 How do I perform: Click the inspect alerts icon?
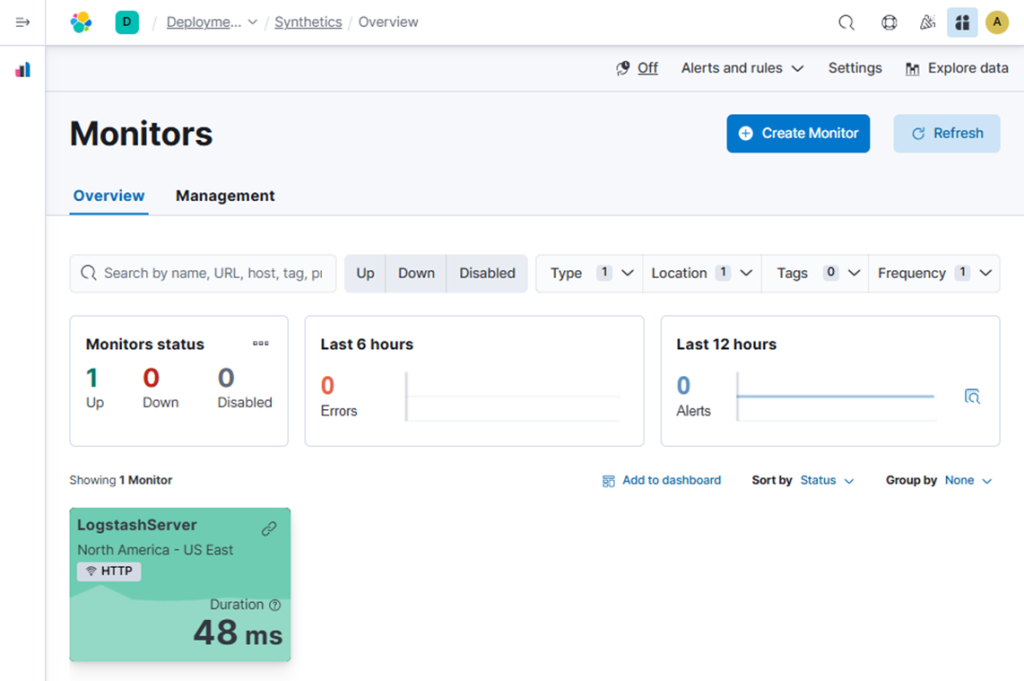pos(972,397)
